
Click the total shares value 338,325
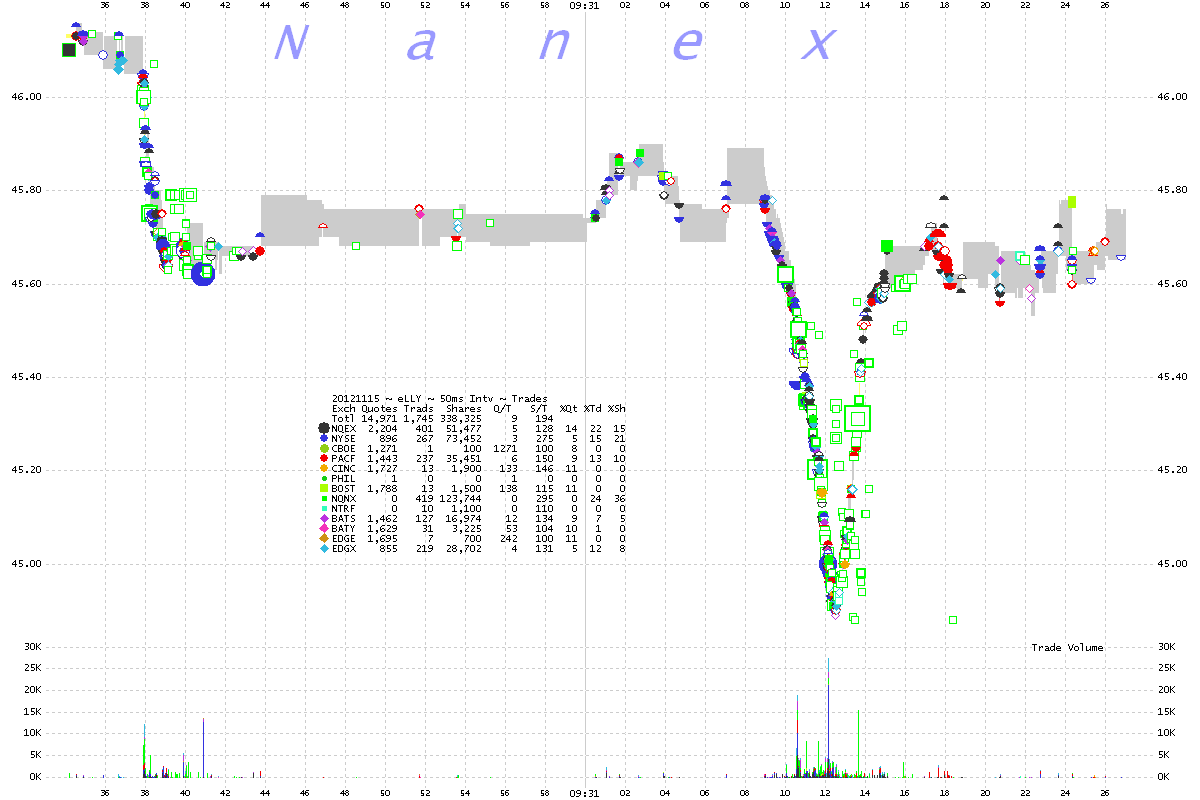pos(461,418)
